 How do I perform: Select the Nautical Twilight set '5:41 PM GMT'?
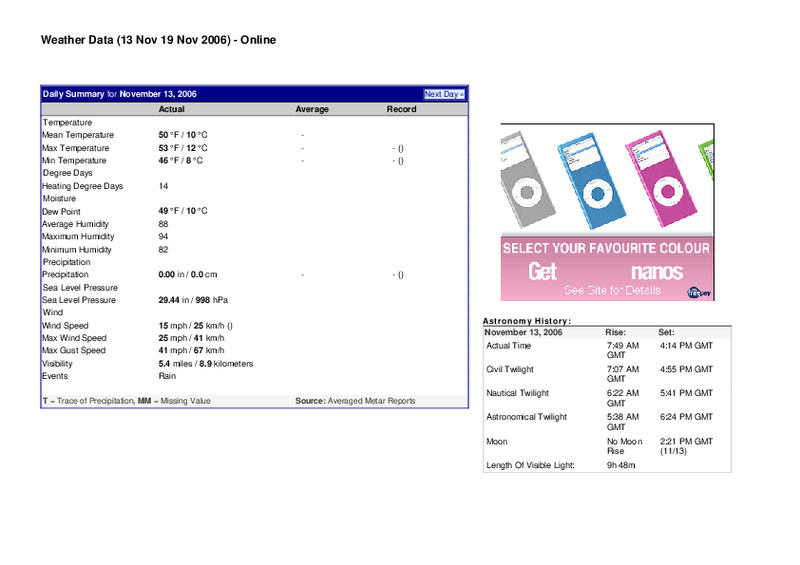pos(686,393)
